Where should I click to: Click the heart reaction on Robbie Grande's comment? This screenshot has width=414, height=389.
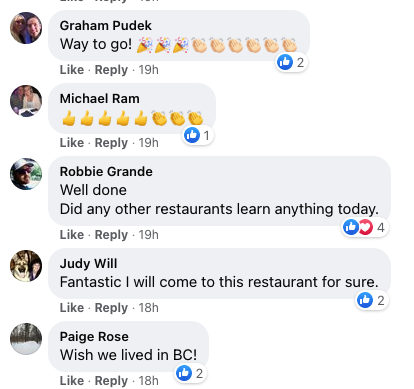366,227
